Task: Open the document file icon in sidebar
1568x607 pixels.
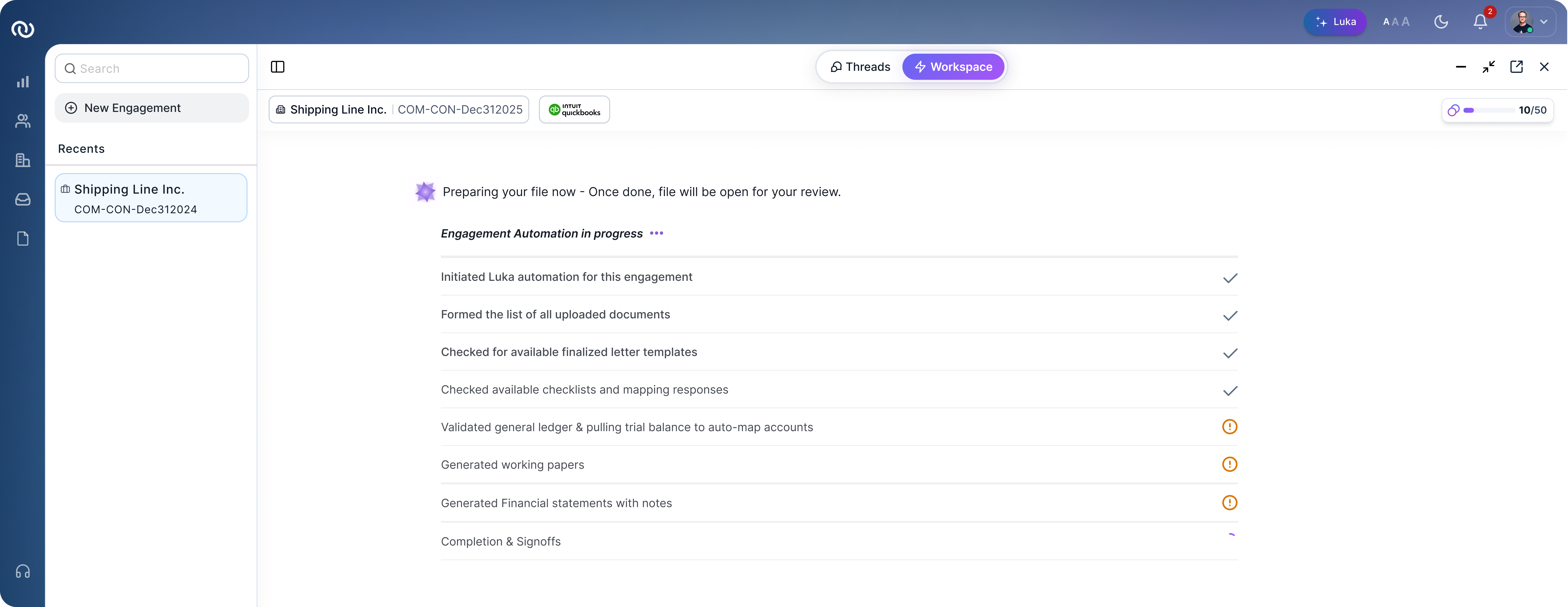Action: pos(22,239)
